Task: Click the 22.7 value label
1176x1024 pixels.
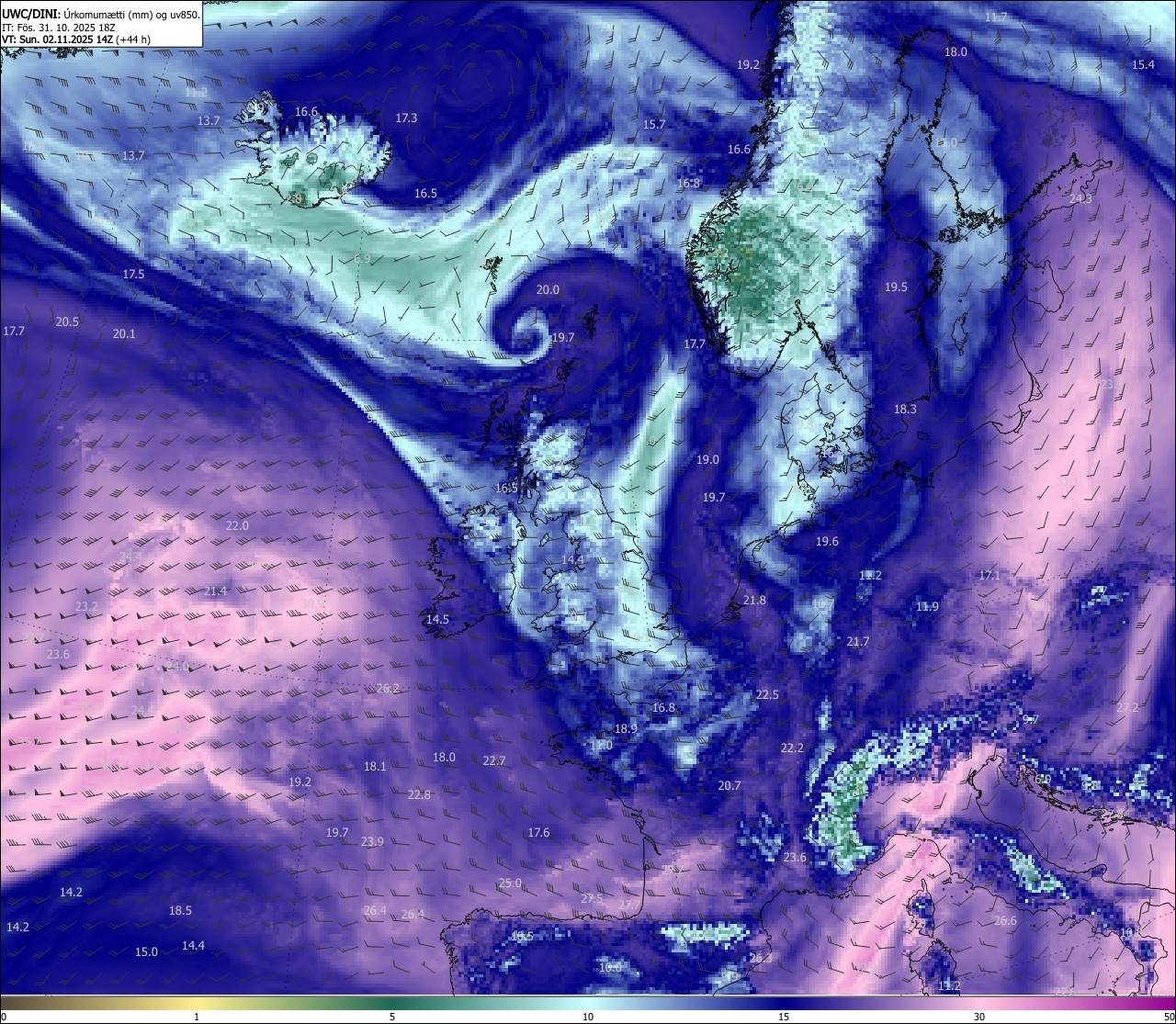Action: 494,760
